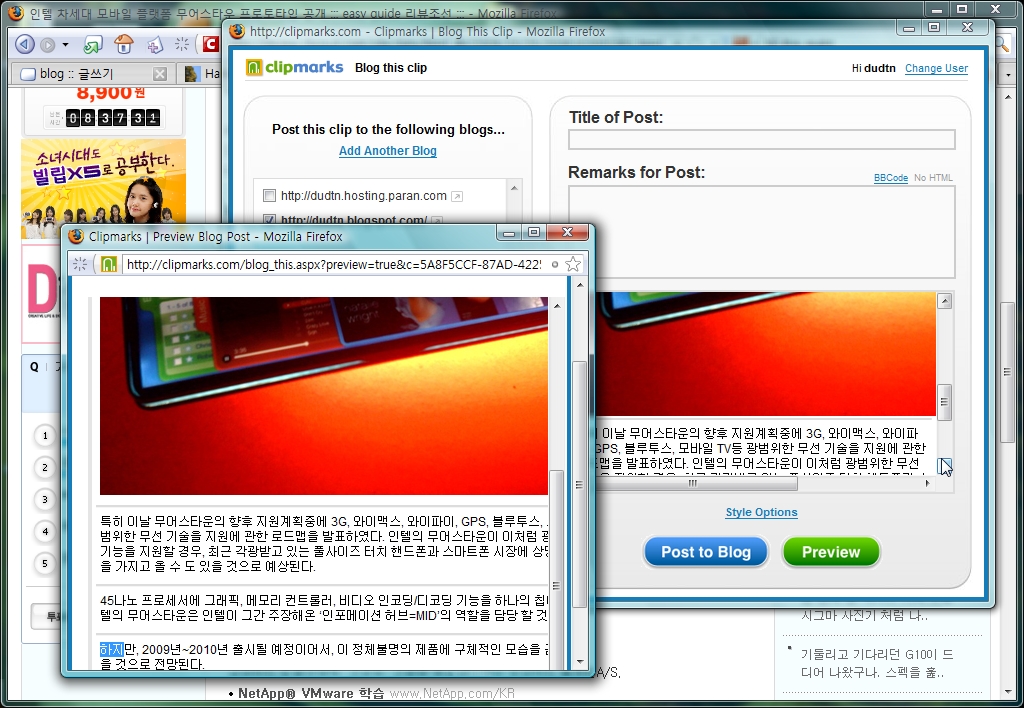Click the Preview window URL field
The width and height of the screenshot is (1024, 708).
333,264
